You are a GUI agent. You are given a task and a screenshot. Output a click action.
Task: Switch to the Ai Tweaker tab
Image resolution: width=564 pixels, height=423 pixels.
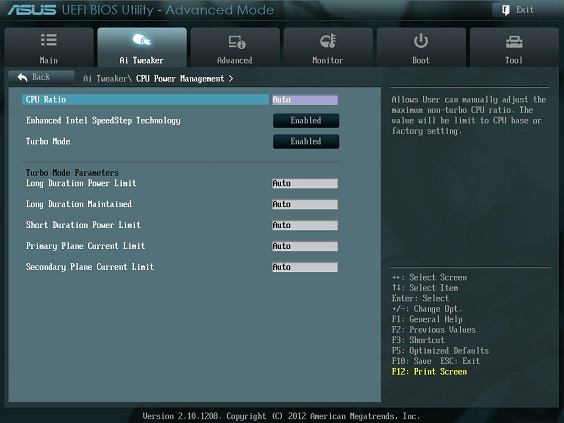[x=142, y=47]
